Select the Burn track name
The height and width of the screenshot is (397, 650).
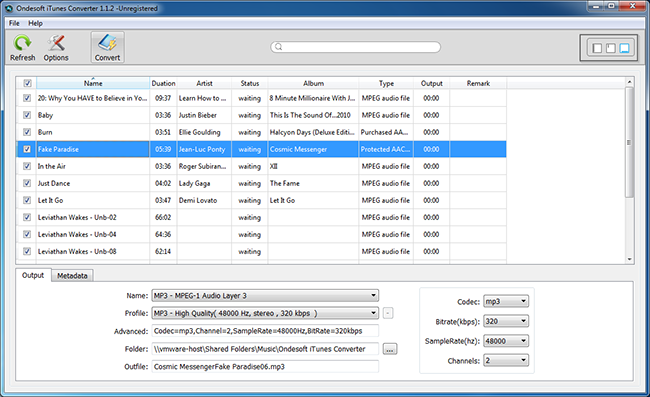(x=45, y=132)
